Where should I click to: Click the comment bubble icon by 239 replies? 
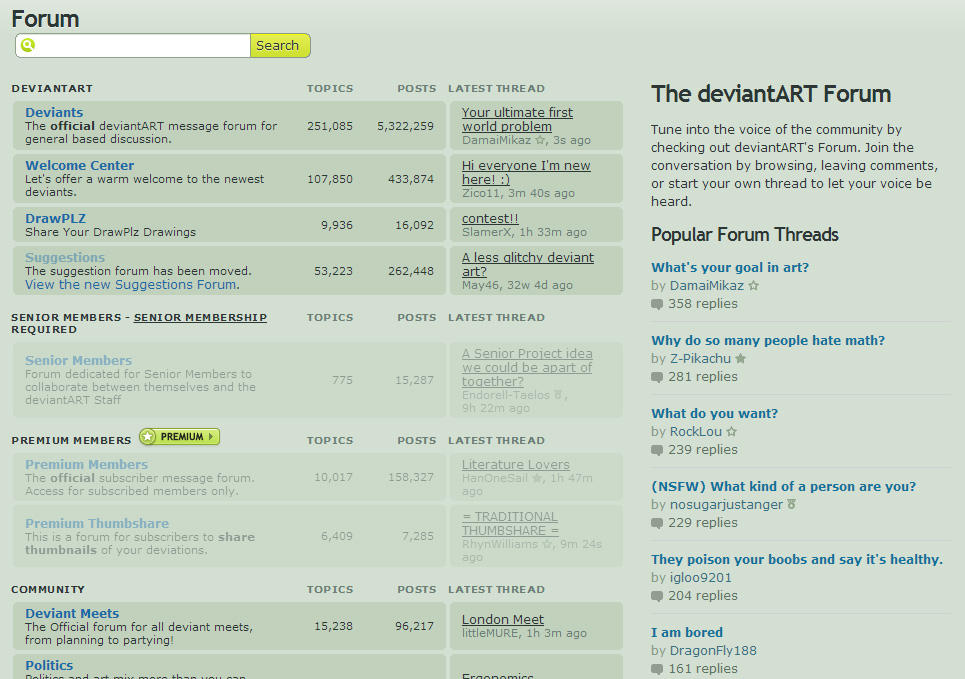click(657, 450)
